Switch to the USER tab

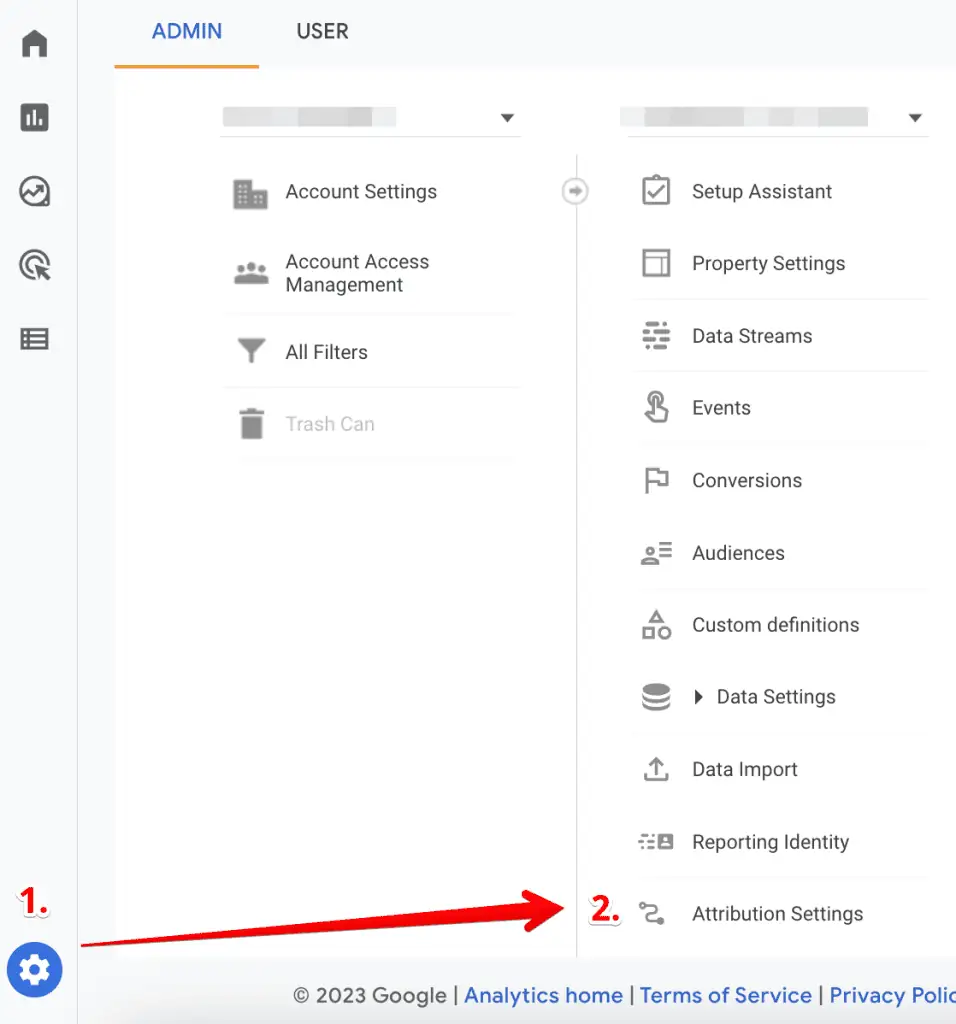tap(321, 31)
